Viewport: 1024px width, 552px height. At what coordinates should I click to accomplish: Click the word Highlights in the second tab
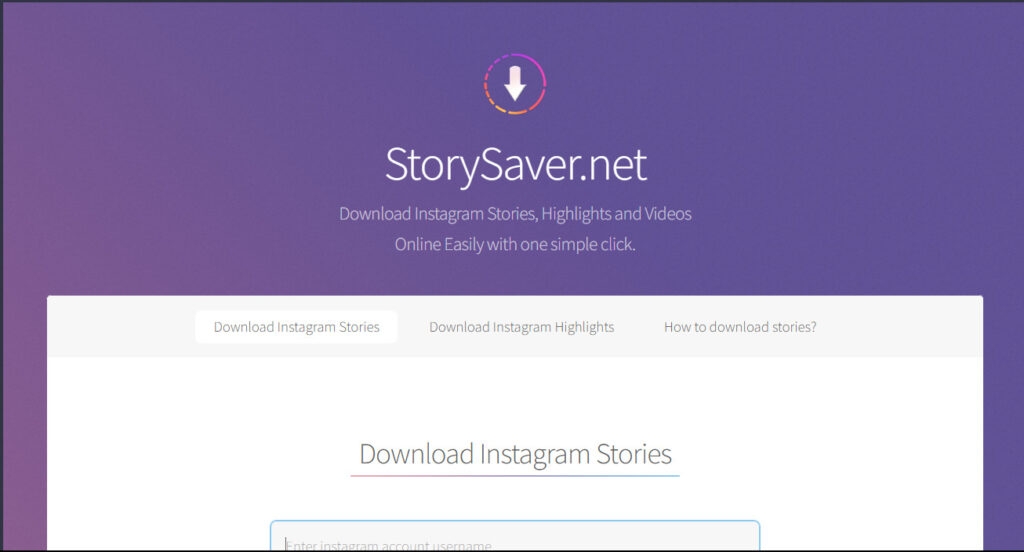tap(584, 327)
